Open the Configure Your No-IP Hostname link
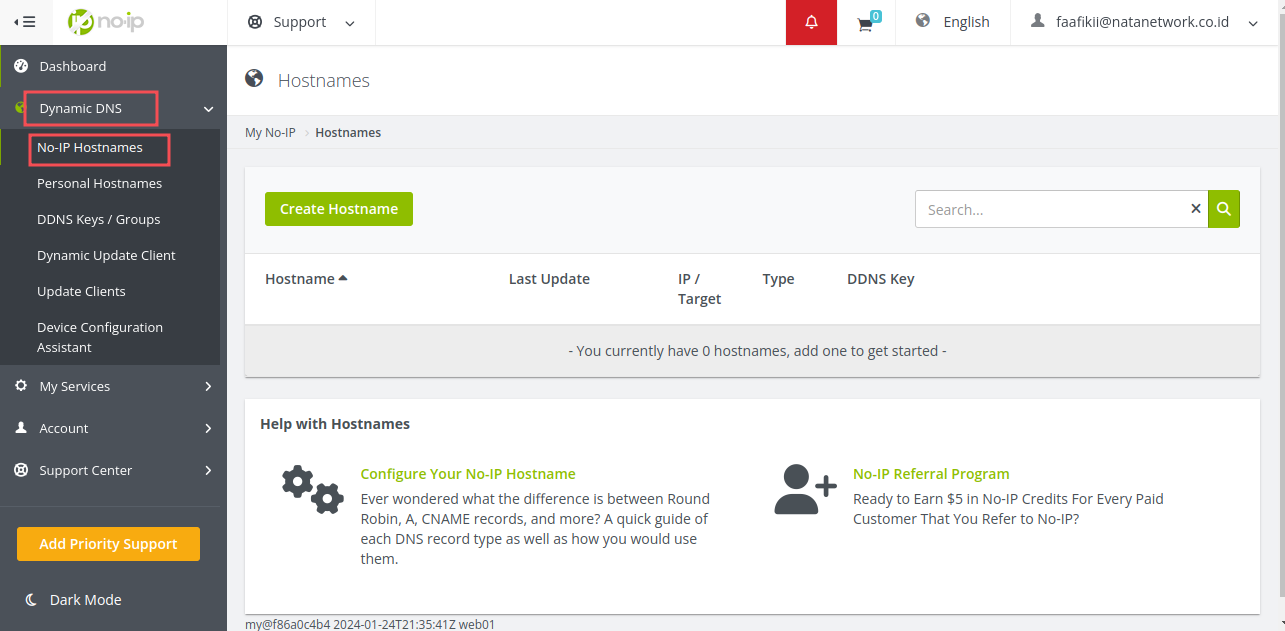This screenshot has height=631, width=1285. (468, 474)
